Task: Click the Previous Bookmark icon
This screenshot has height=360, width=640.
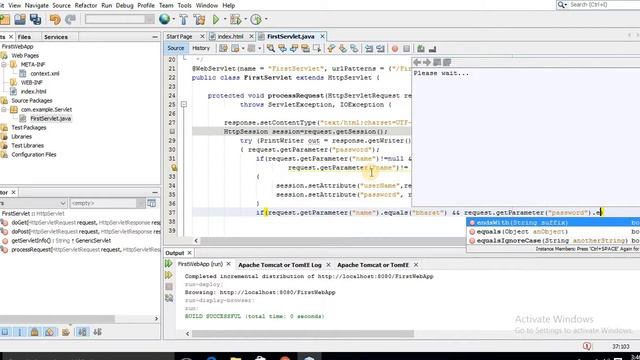Action: [331, 49]
